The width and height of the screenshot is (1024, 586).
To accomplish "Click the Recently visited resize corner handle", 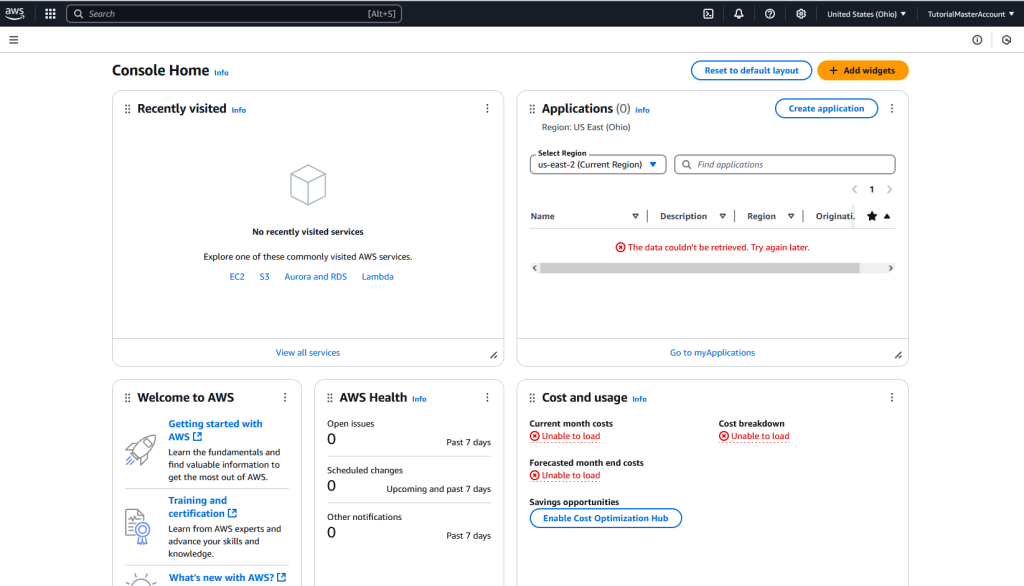I will click(x=494, y=355).
